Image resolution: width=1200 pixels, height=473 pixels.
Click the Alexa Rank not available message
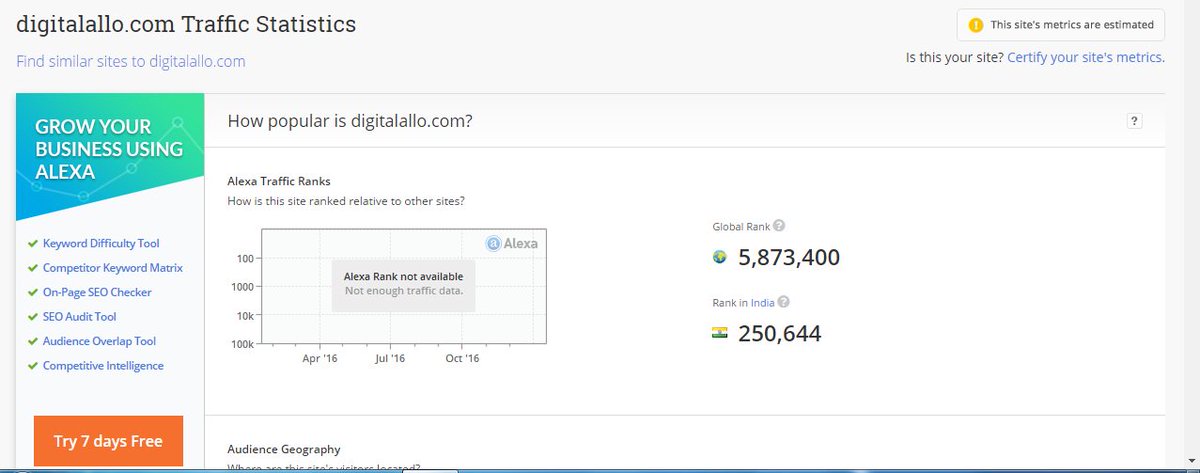coord(403,284)
